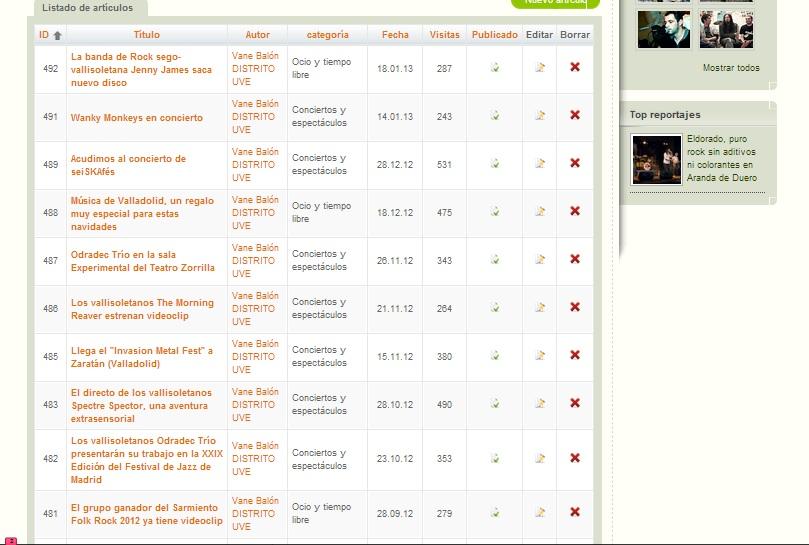Open Música de Valladolid regalo article

pyautogui.click(x=142, y=214)
